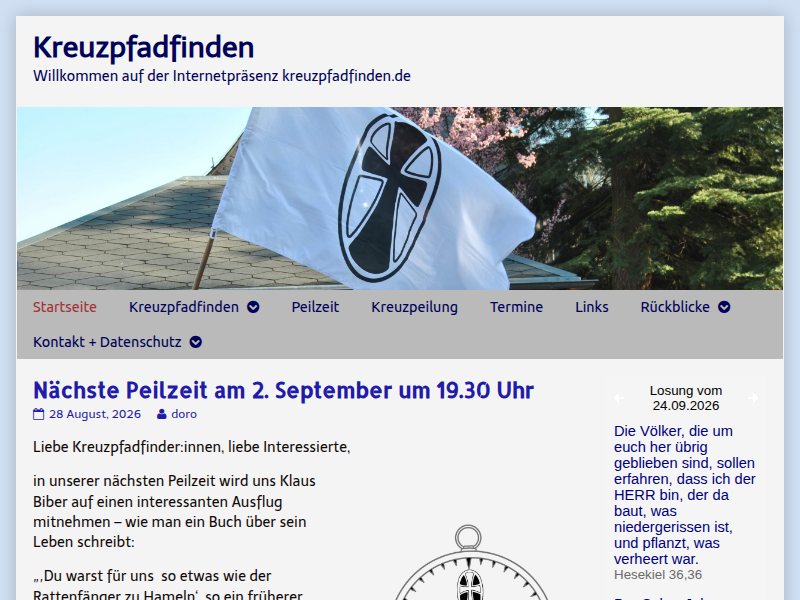800x600 pixels.
Task: Open author doro's posts
Action: [184, 414]
